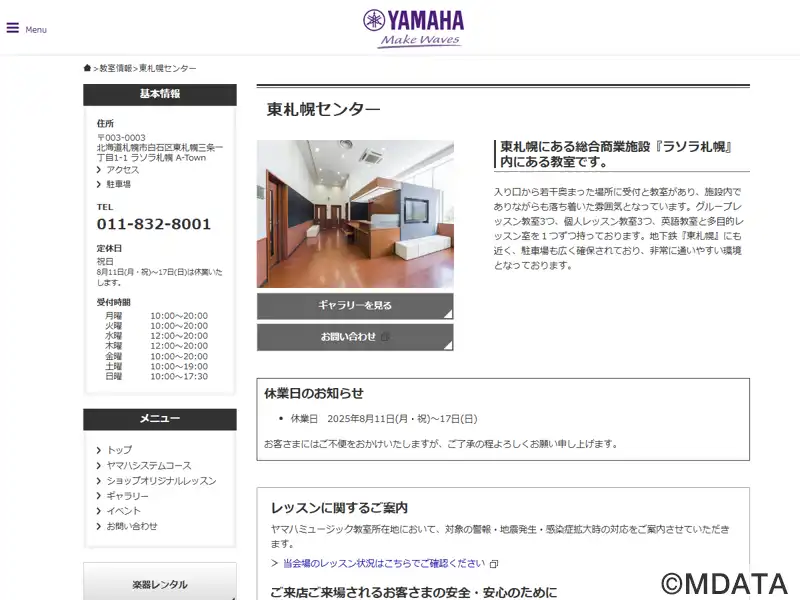Select ヤマハシステムコース in sidebar menu
The height and width of the screenshot is (600, 800).
[149, 465]
